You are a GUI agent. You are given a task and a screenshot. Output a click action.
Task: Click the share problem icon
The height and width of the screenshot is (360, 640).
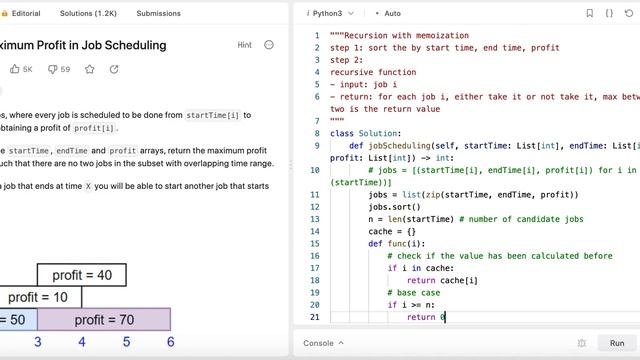tap(114, 69)
